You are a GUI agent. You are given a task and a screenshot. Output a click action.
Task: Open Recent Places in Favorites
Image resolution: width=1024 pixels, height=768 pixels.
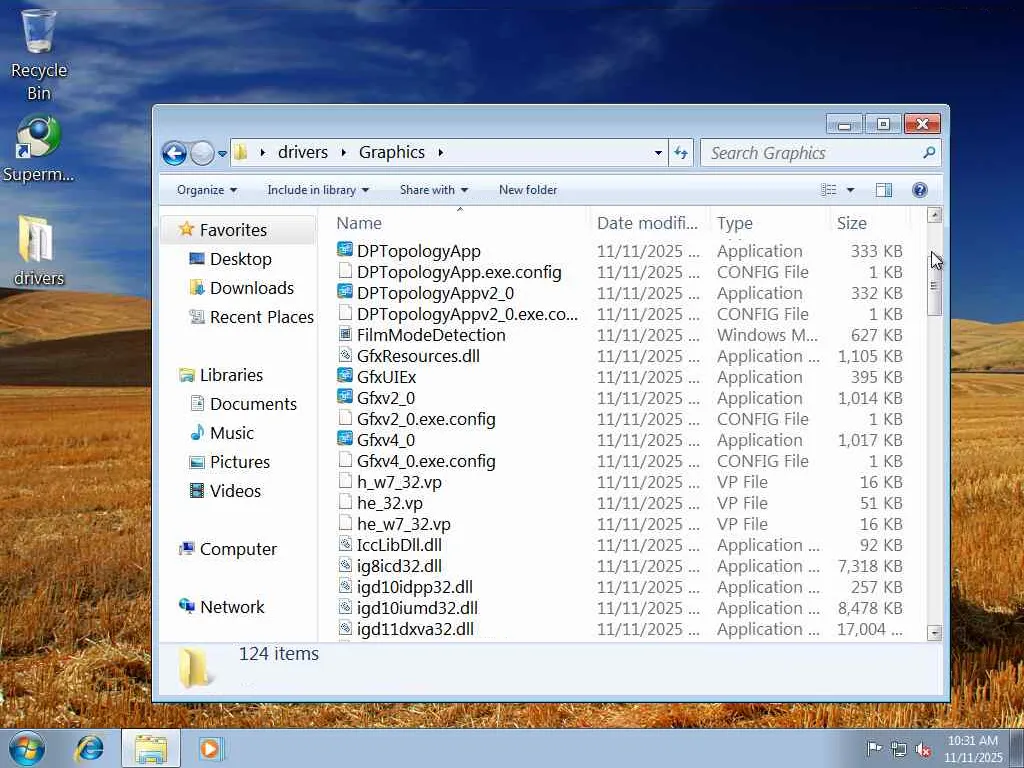[x=261, y=317]
